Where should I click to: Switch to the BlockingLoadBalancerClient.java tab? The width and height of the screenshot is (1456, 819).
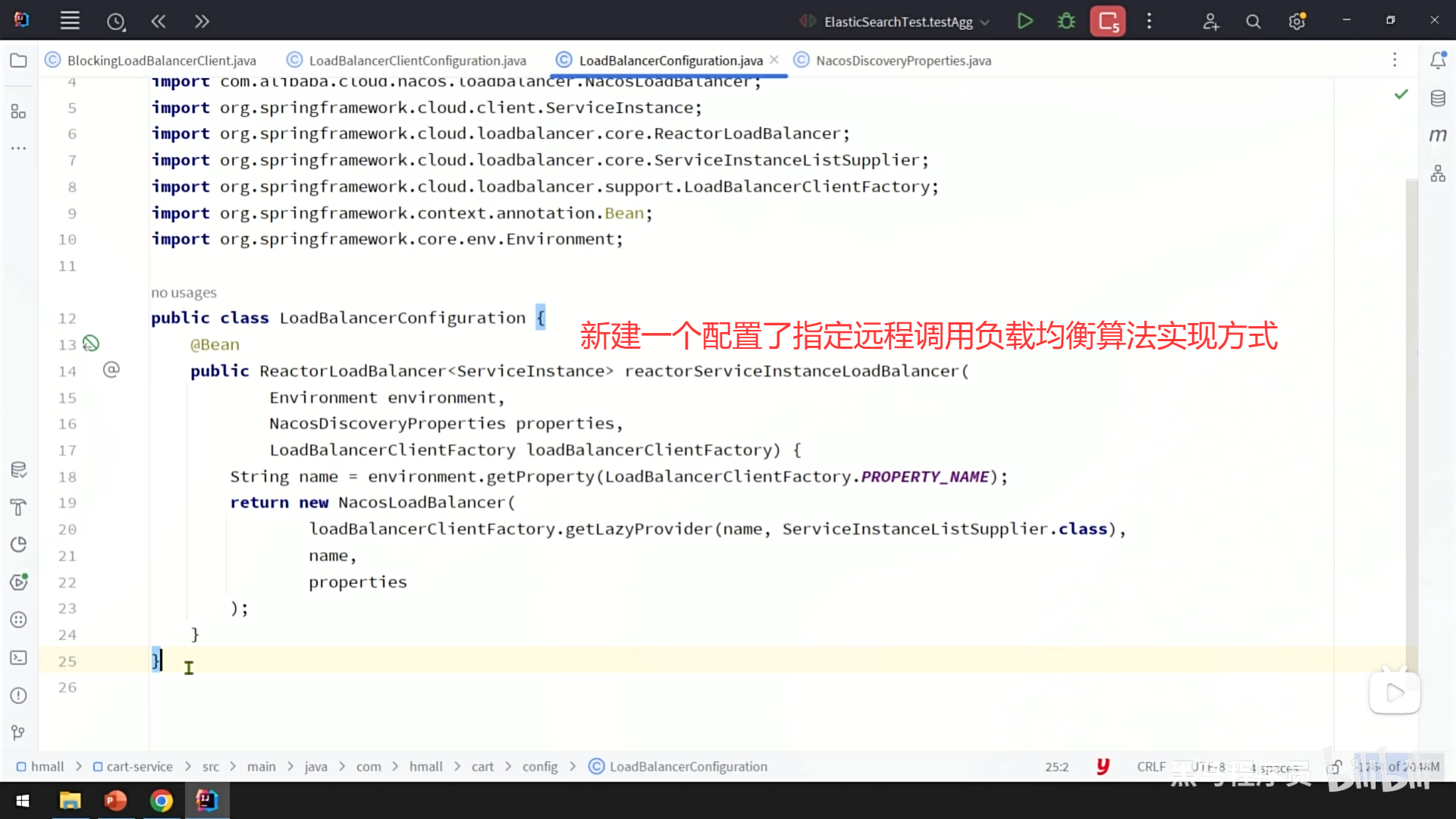[161, 61]
